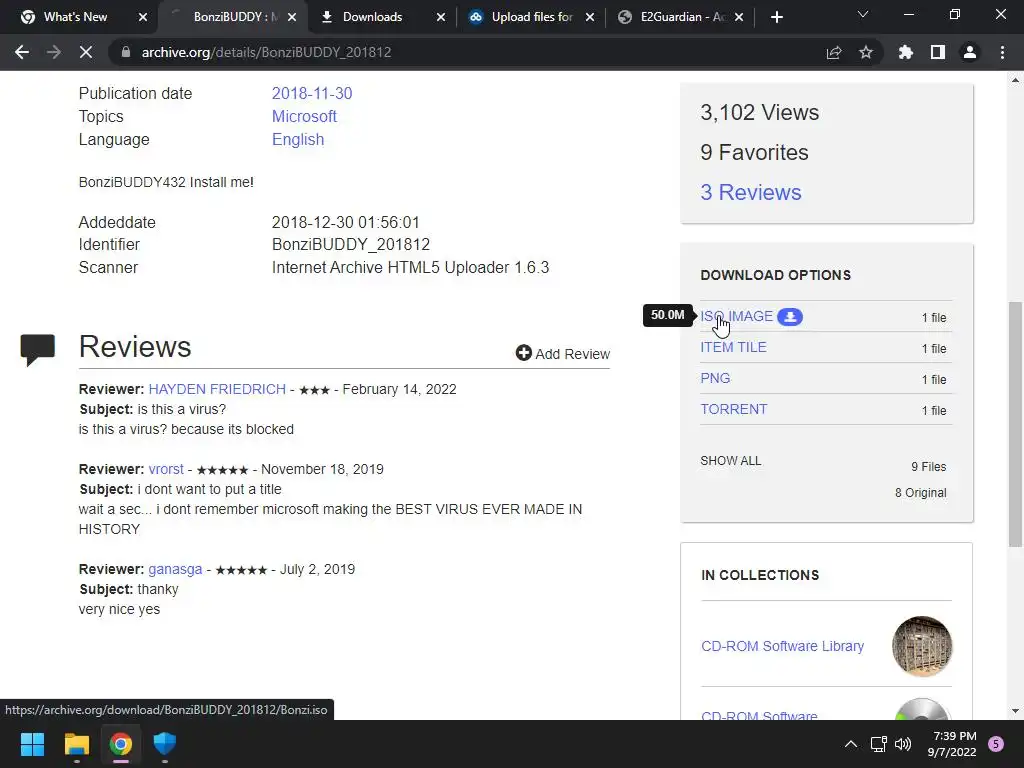Open the Microsoft topic link
Image resolution: width=1024 pixels, height=768 pixels.
click(x=304, y=116)
